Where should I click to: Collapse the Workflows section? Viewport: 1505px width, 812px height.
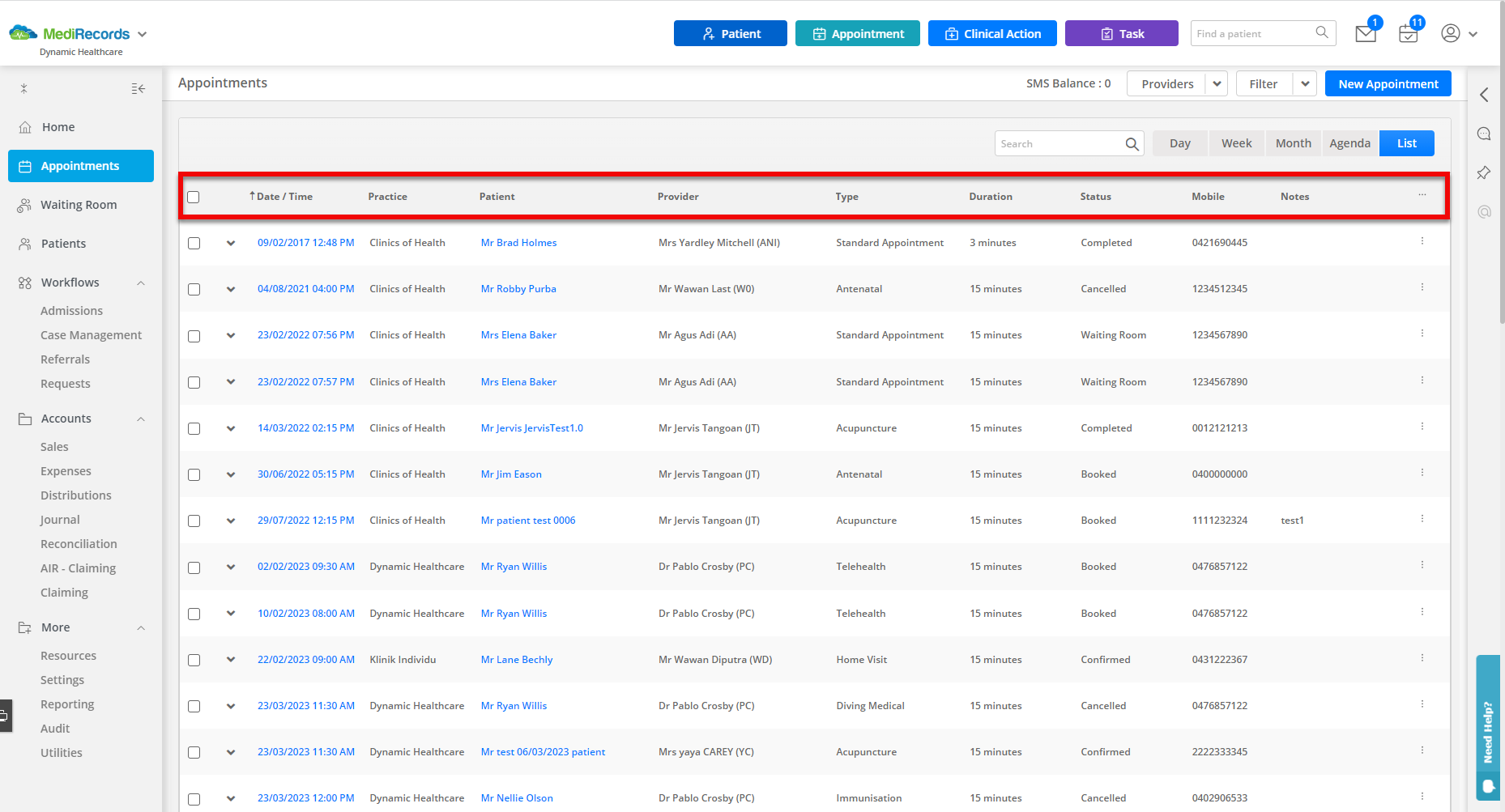click(141, 283)
